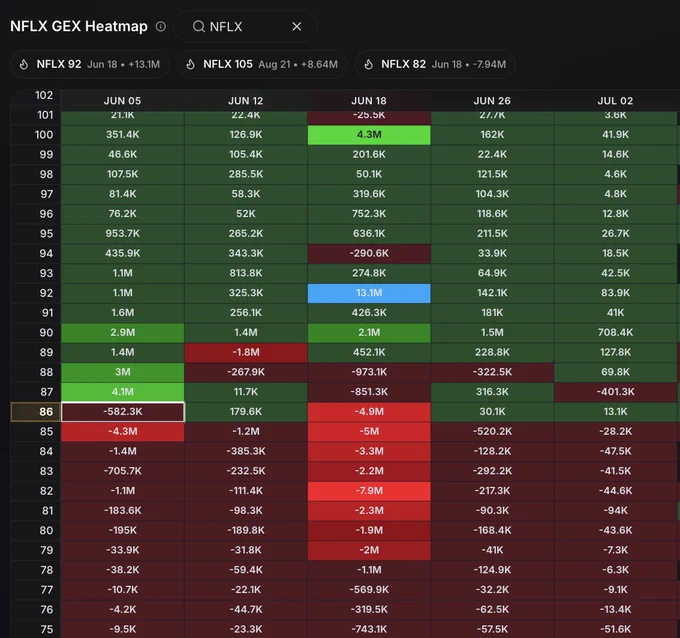Click the -520.2K cell at strike 85
Viewport: 680px width, 638px height.
[x=492, y=431]
